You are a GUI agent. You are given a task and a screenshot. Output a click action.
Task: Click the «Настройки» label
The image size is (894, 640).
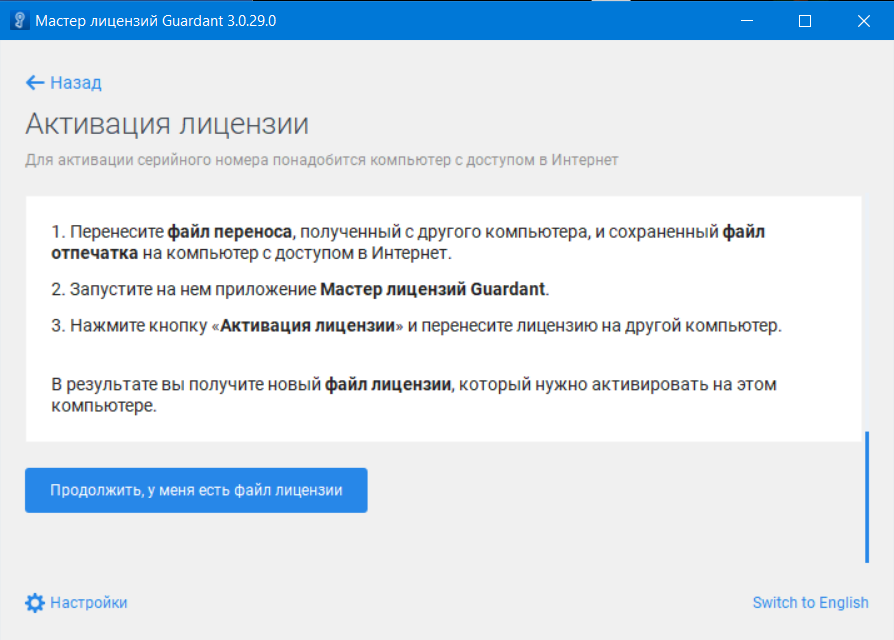pyautogui.click(x=89, y=602)
